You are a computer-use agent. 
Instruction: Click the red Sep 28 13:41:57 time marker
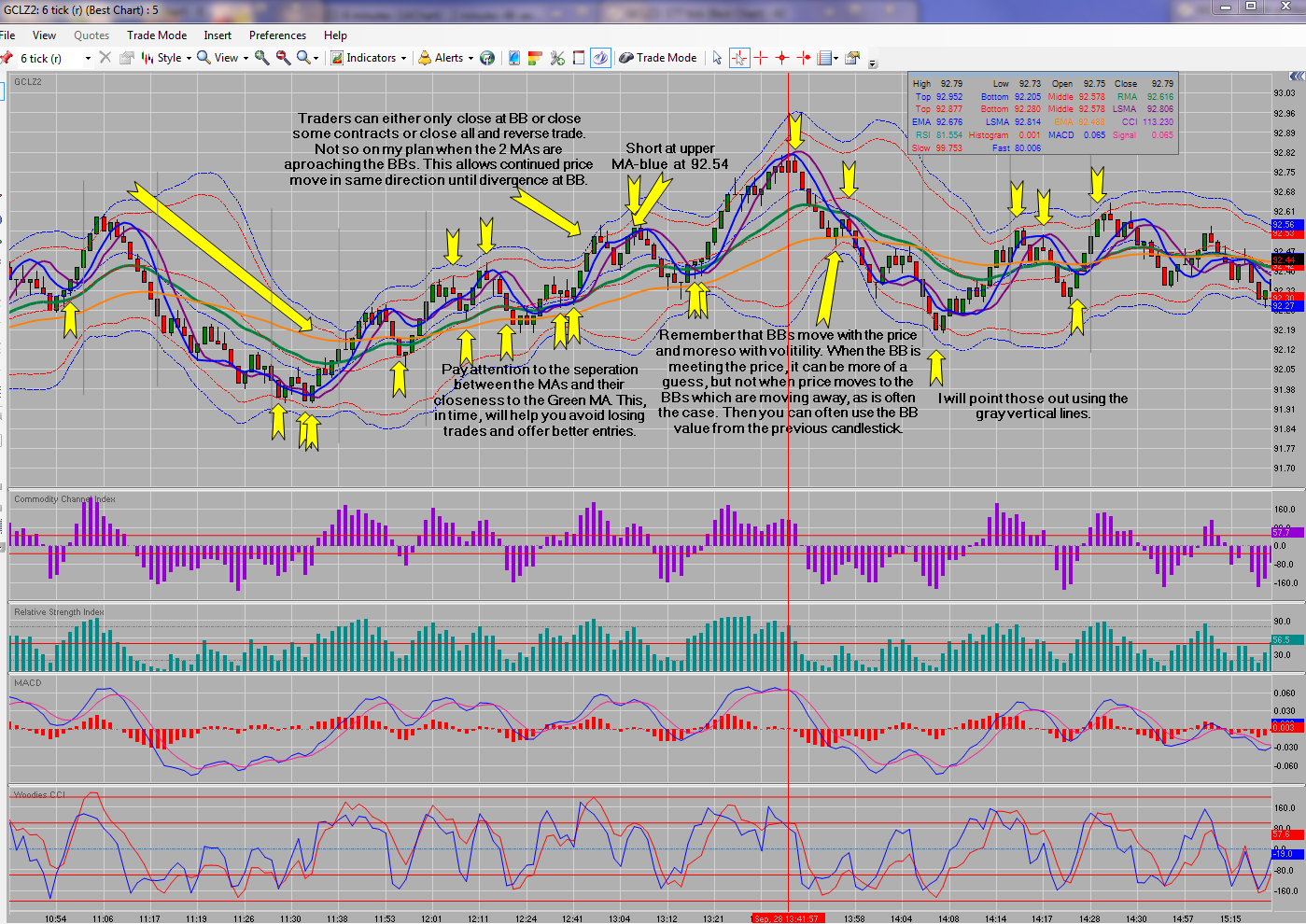tap(786, 919)
